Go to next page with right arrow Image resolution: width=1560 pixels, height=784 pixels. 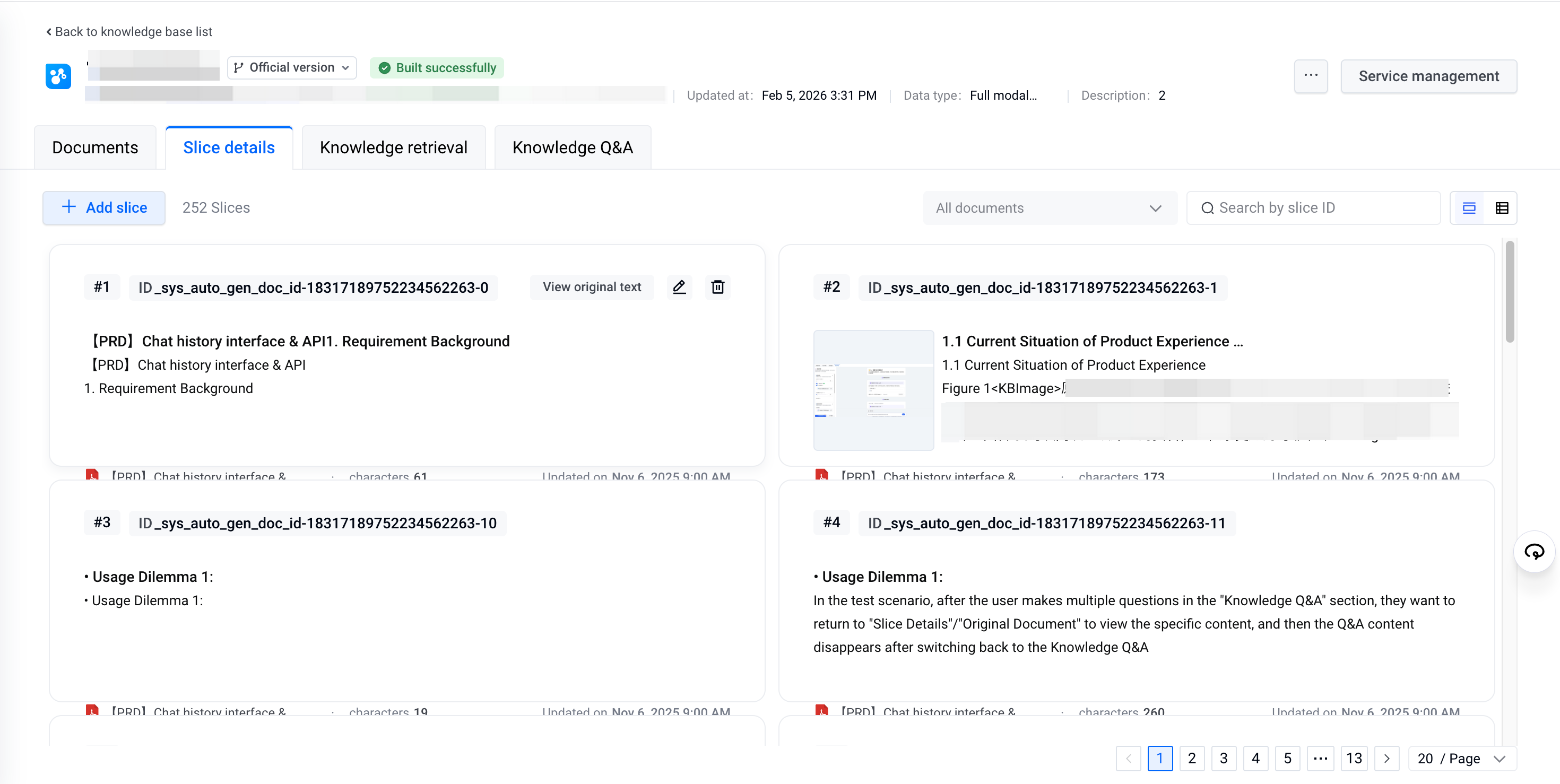pos(1386,759)
